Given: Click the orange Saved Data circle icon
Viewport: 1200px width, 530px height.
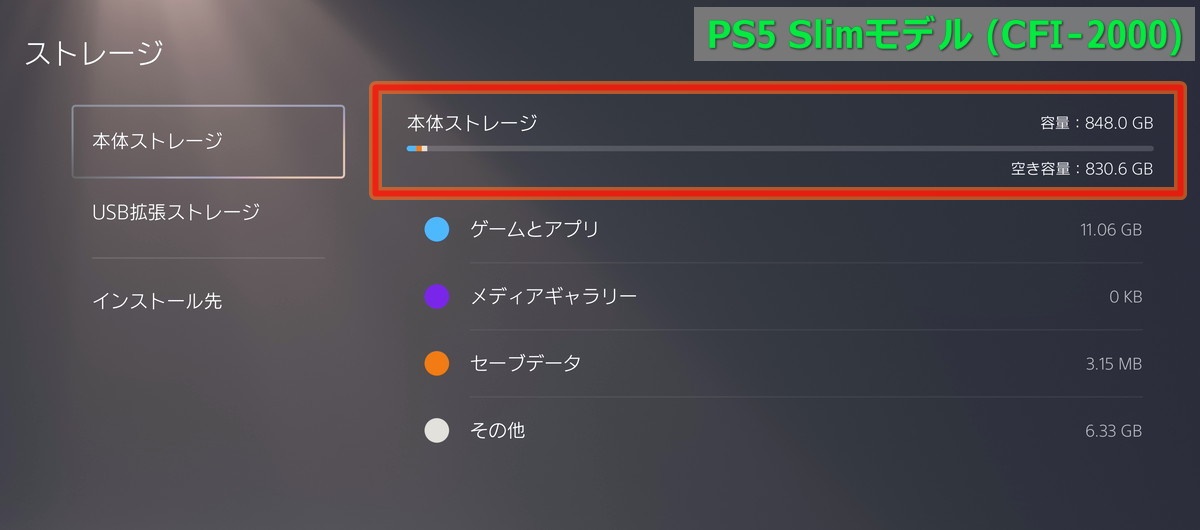Looking at the screenshot, I should (437, 364).
